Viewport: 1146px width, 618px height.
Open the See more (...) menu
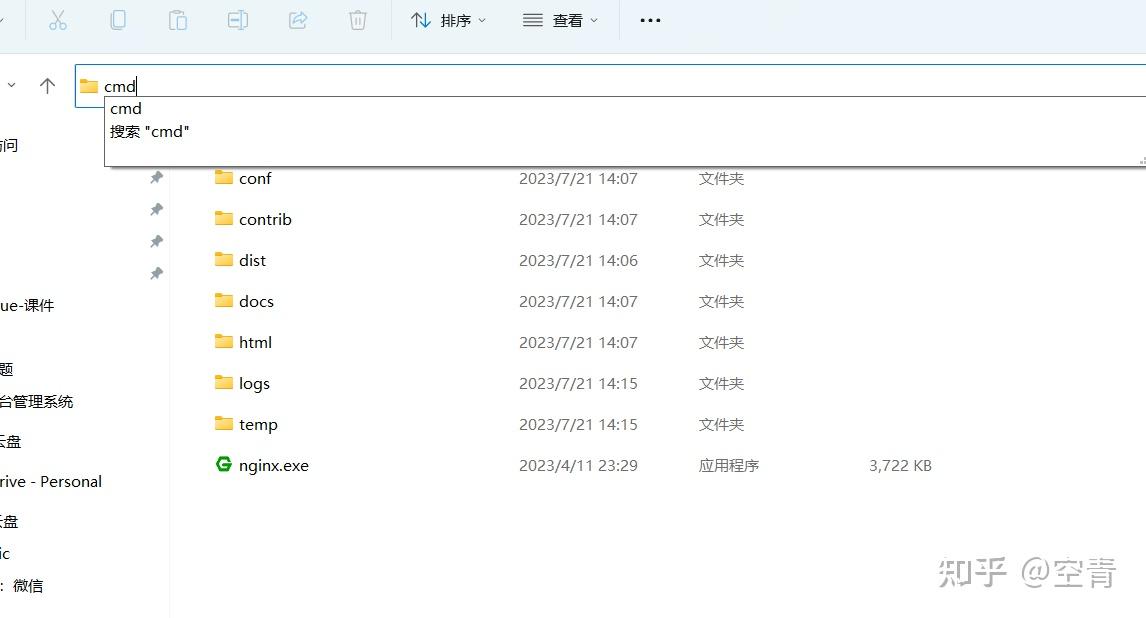coord(649,20)
